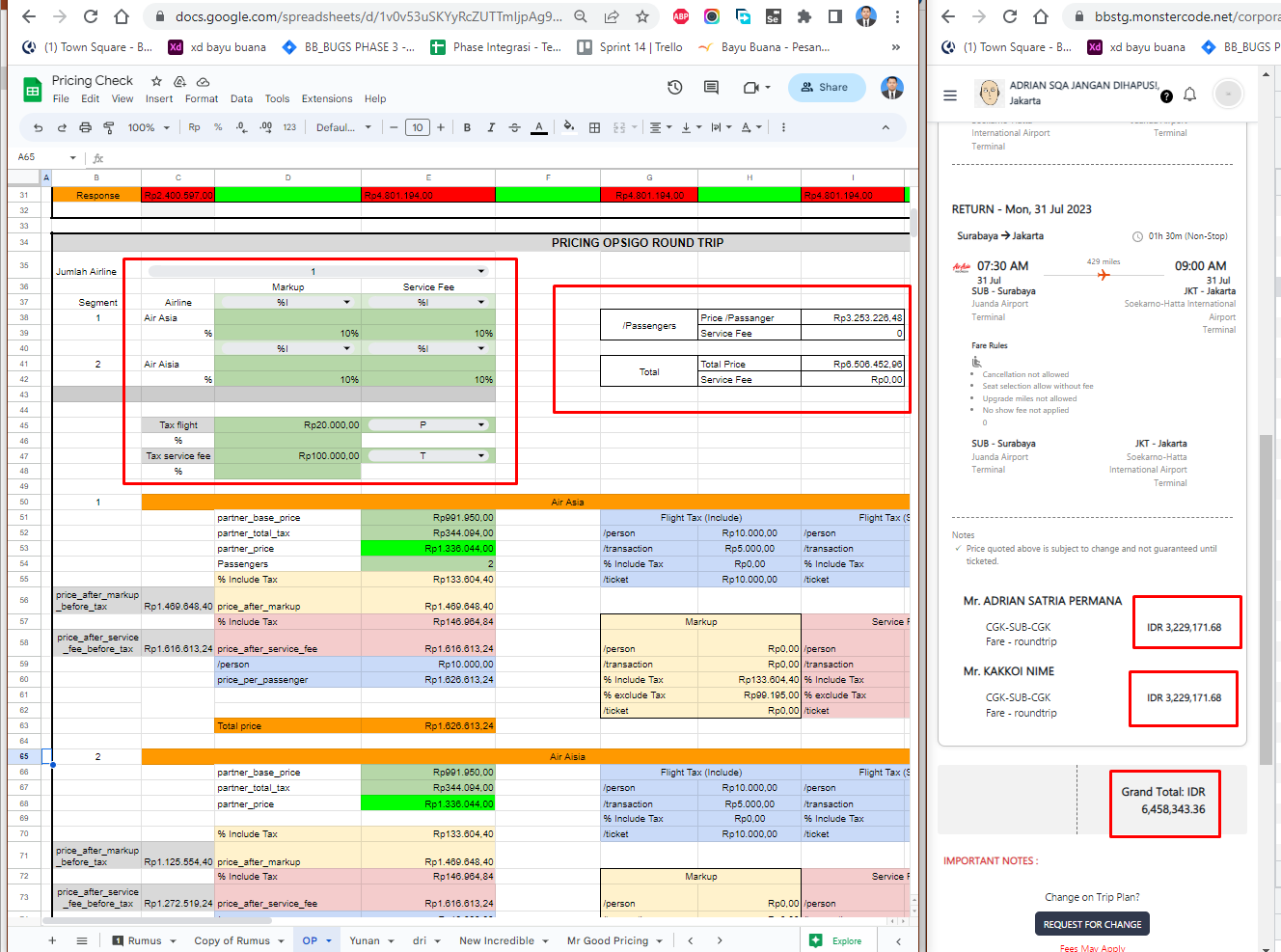Open the Sheets home icon

tap(33, 90)
